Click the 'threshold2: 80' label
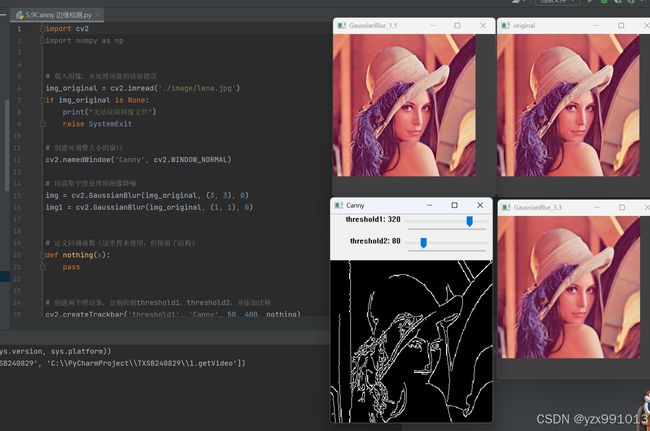 pos(375,241)
